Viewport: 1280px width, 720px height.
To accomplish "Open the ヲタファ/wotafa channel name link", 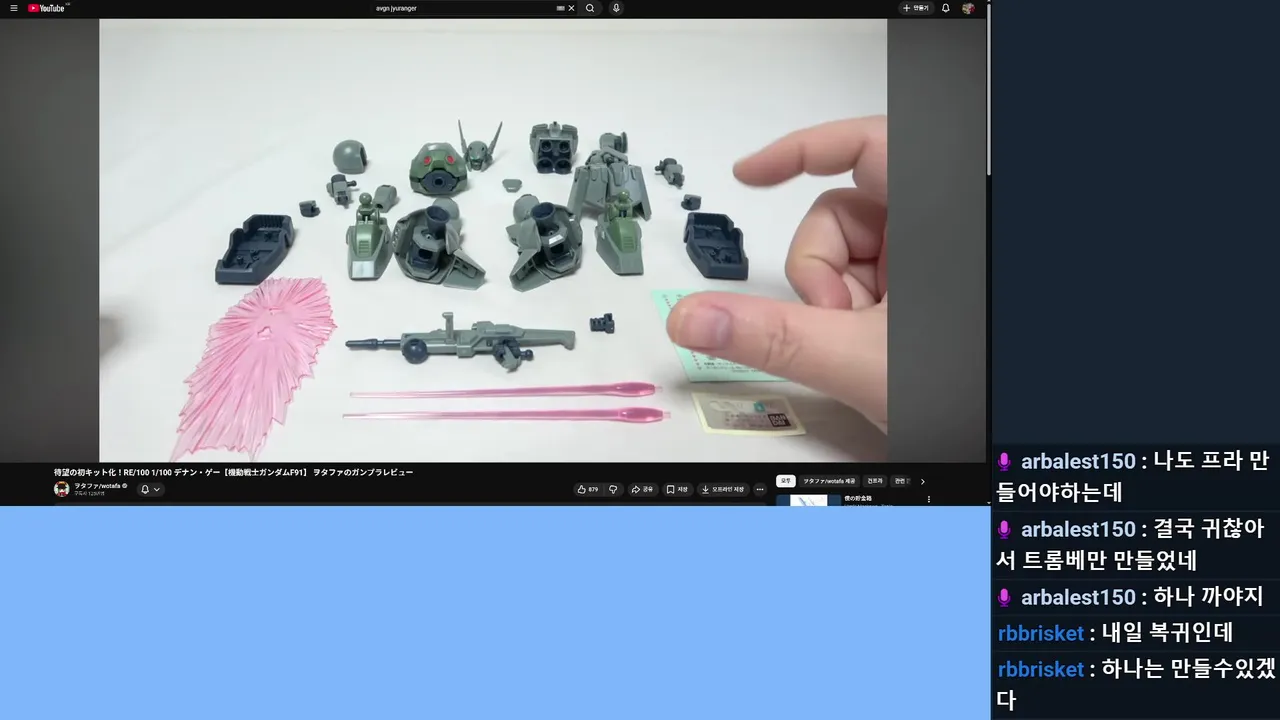I will tap(98, 485).
